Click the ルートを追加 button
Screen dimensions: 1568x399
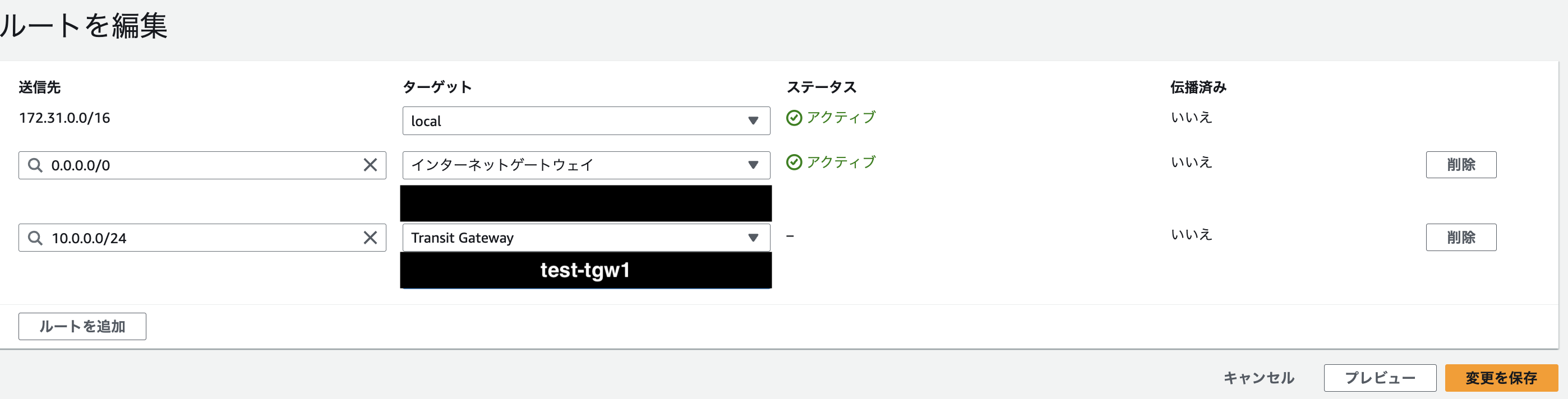point(81,327)
